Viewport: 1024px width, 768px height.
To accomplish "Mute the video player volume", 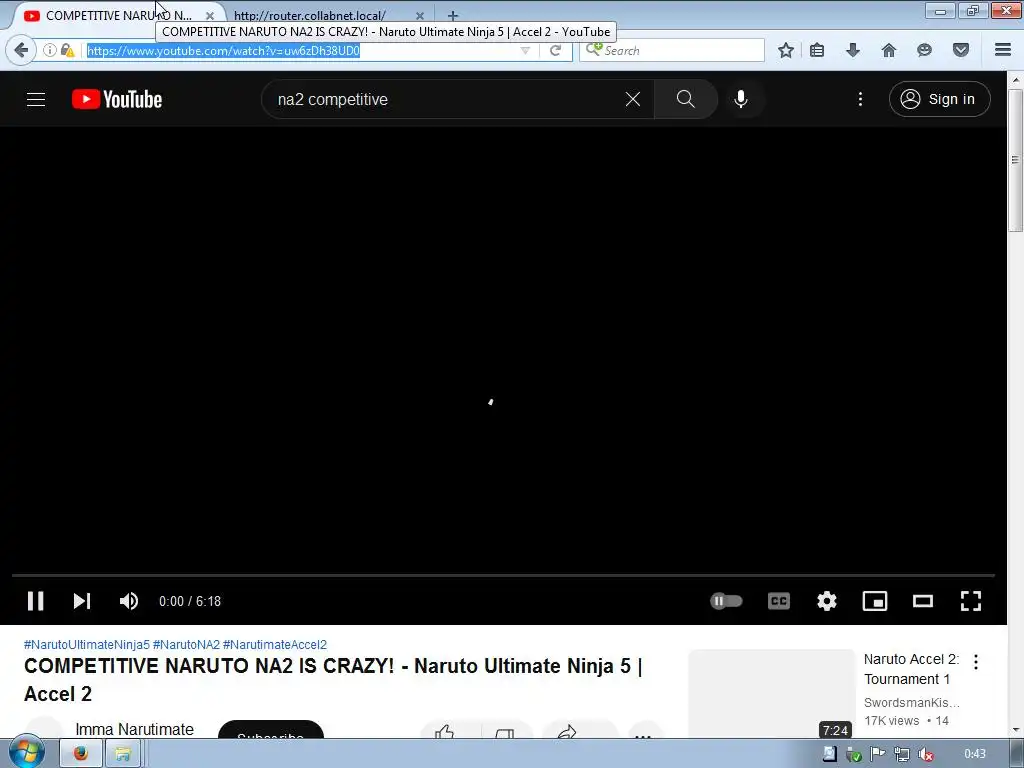I will pos(129,601).
